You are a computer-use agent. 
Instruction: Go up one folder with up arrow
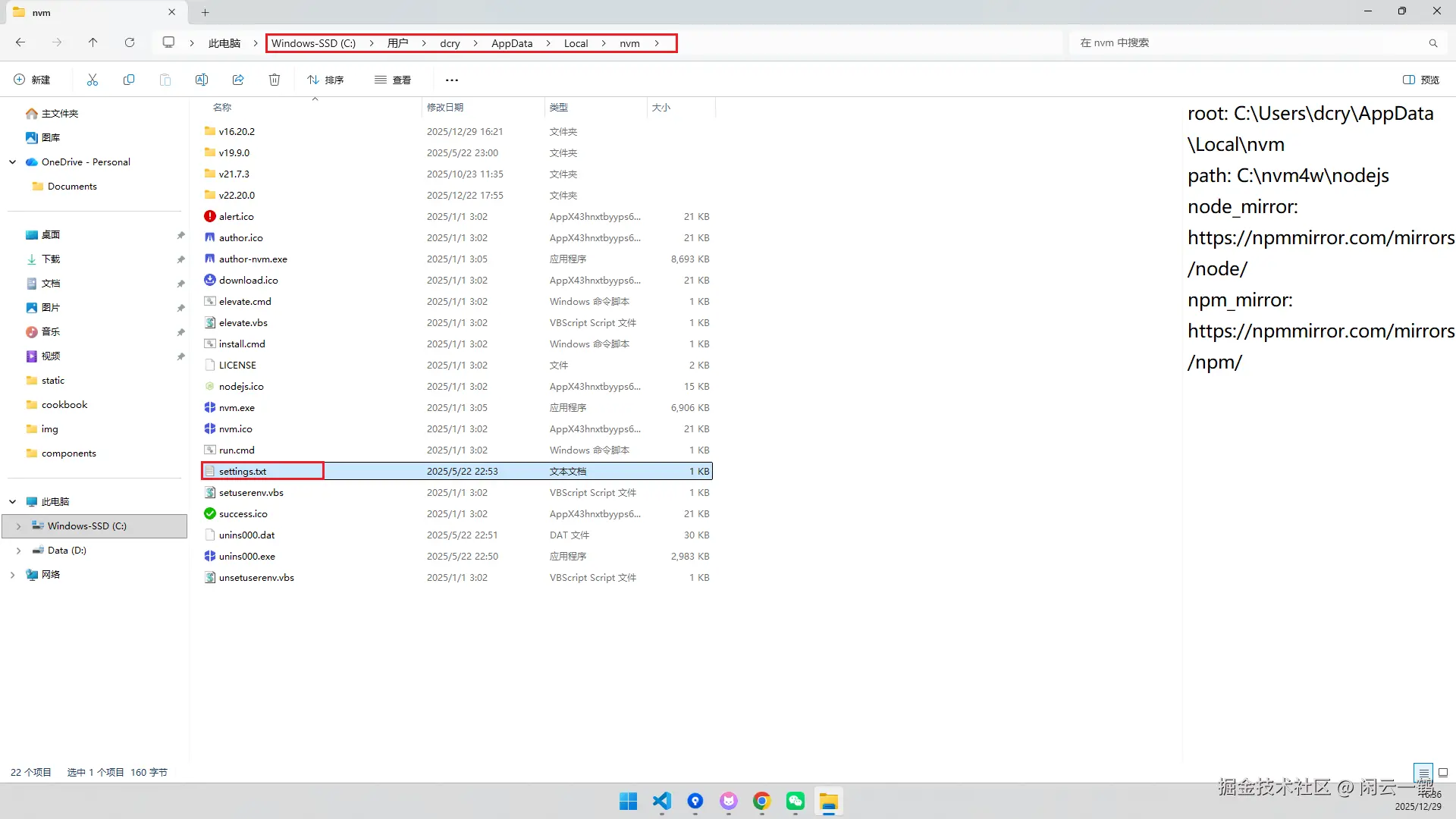click(x=93, y=43)
